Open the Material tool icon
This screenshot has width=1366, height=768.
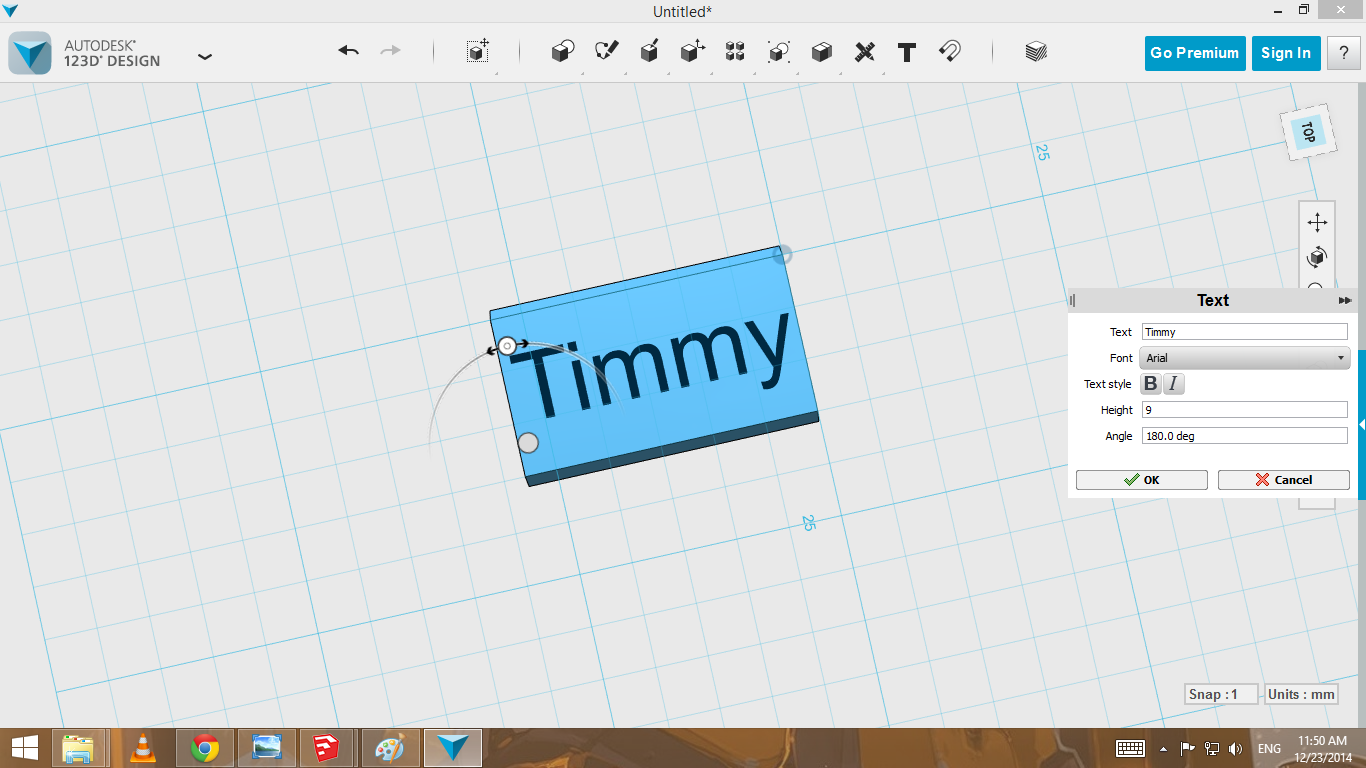[x=1036, y=52]
